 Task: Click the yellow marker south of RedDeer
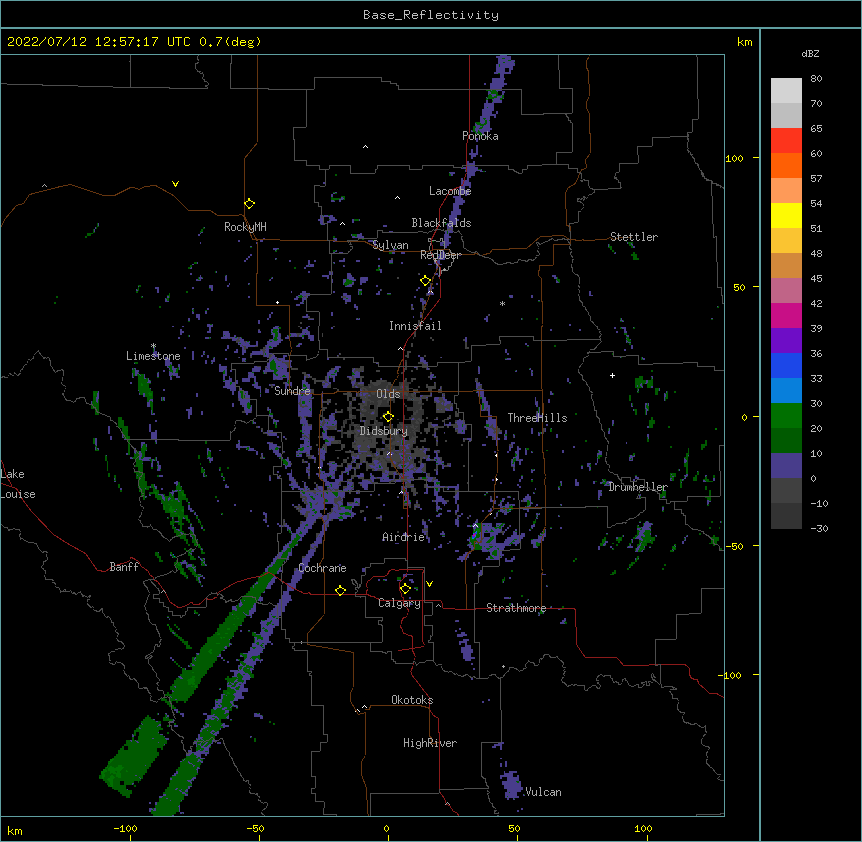[426, 281]
